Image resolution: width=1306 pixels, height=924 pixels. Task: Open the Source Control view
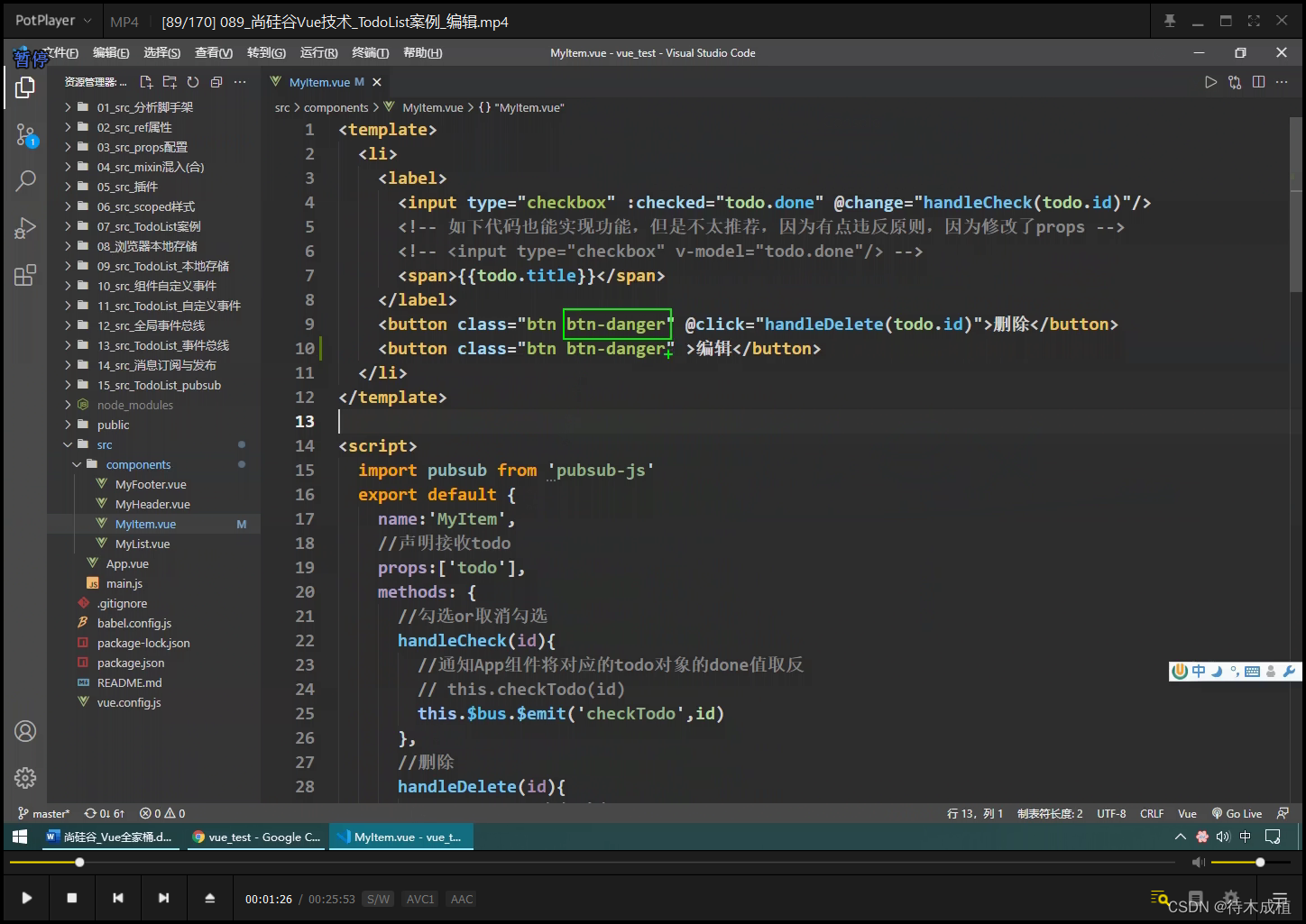point(25,135)
